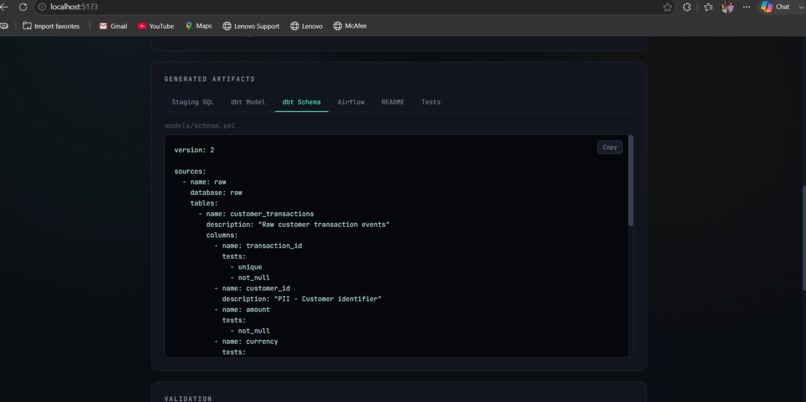Switch to the Airflow tab
Viewport: 806px width, 402px height.
[351, 102]
